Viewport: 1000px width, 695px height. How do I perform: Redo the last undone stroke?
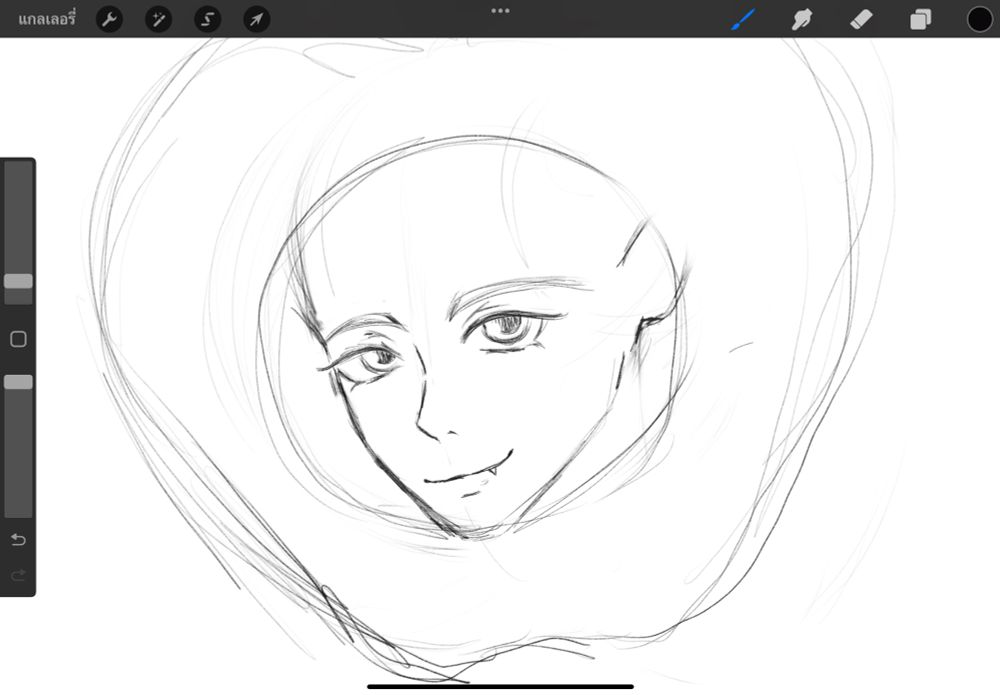[18, 575]
